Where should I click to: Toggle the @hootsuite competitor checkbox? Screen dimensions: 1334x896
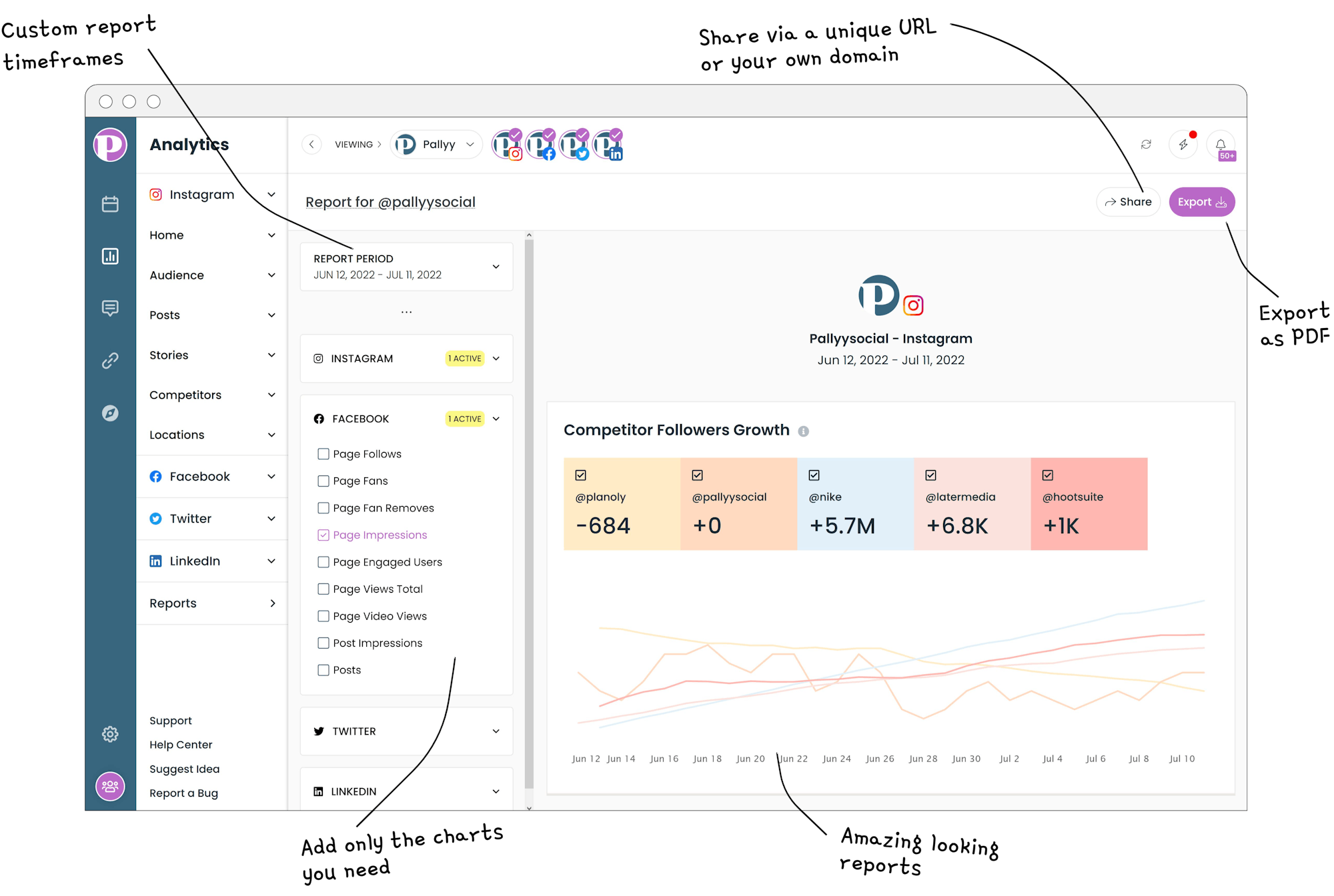point(1048,475)
